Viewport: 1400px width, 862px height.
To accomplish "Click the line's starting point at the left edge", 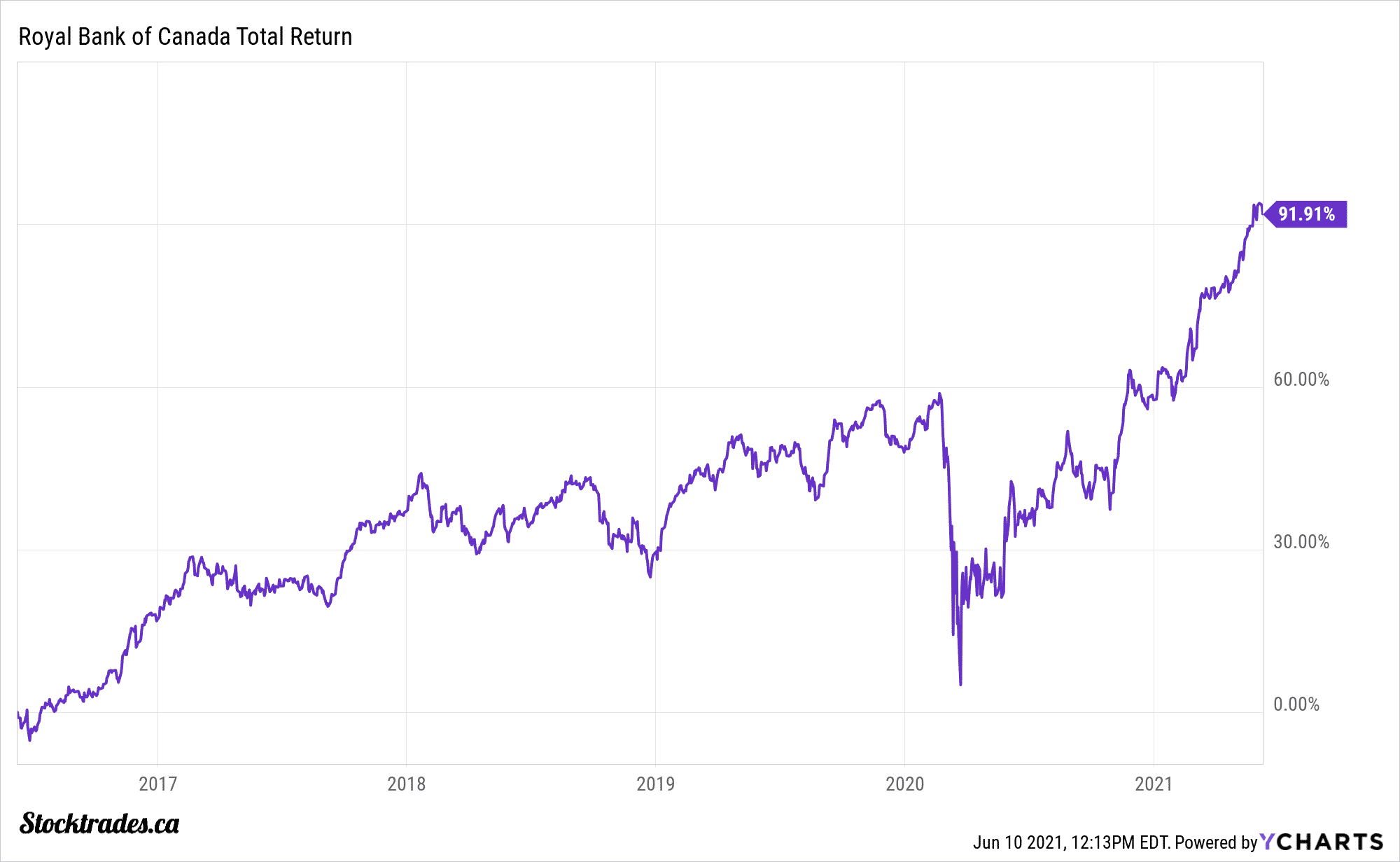I will [18, 713].
